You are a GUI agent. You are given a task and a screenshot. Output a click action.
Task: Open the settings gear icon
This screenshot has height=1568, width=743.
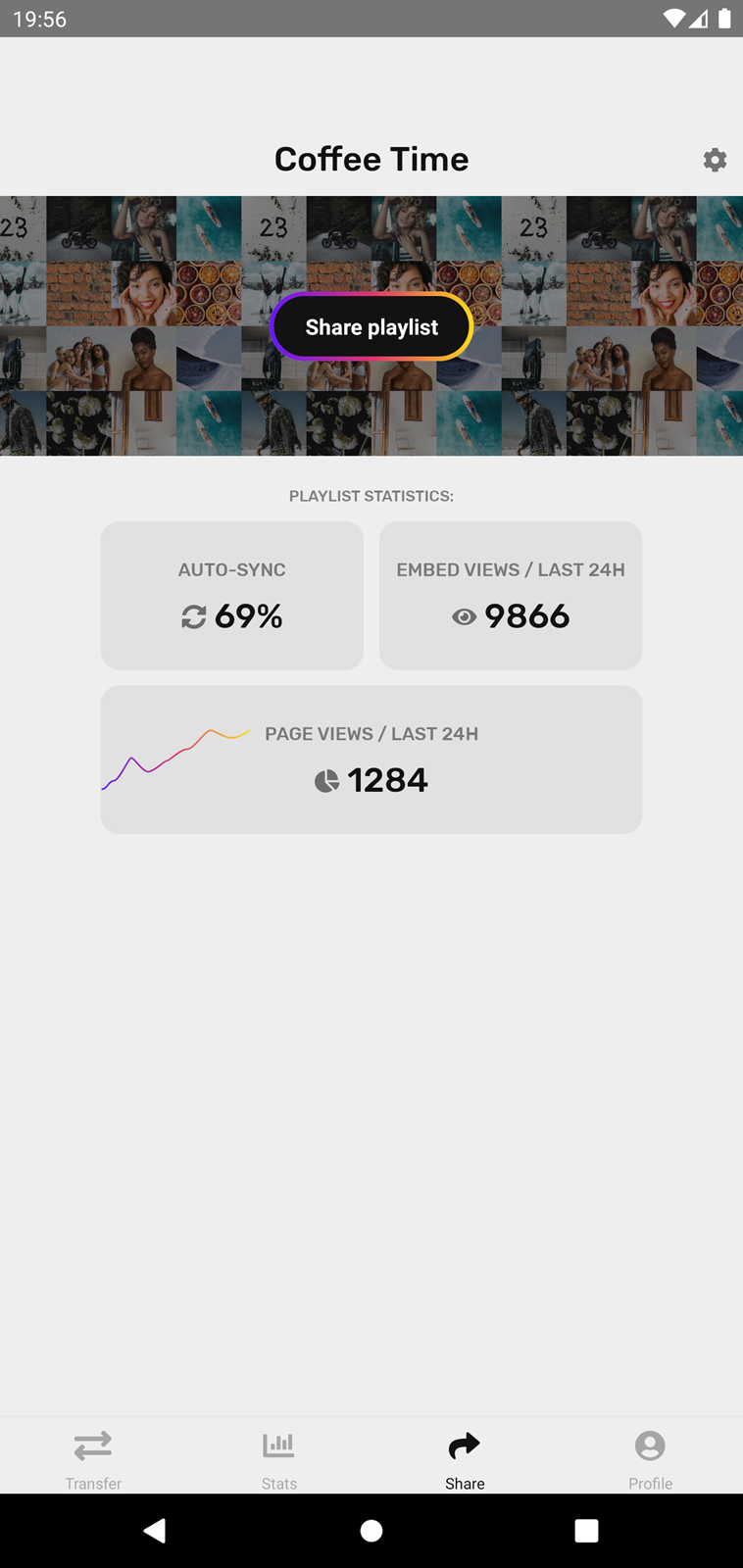[715, 160]
